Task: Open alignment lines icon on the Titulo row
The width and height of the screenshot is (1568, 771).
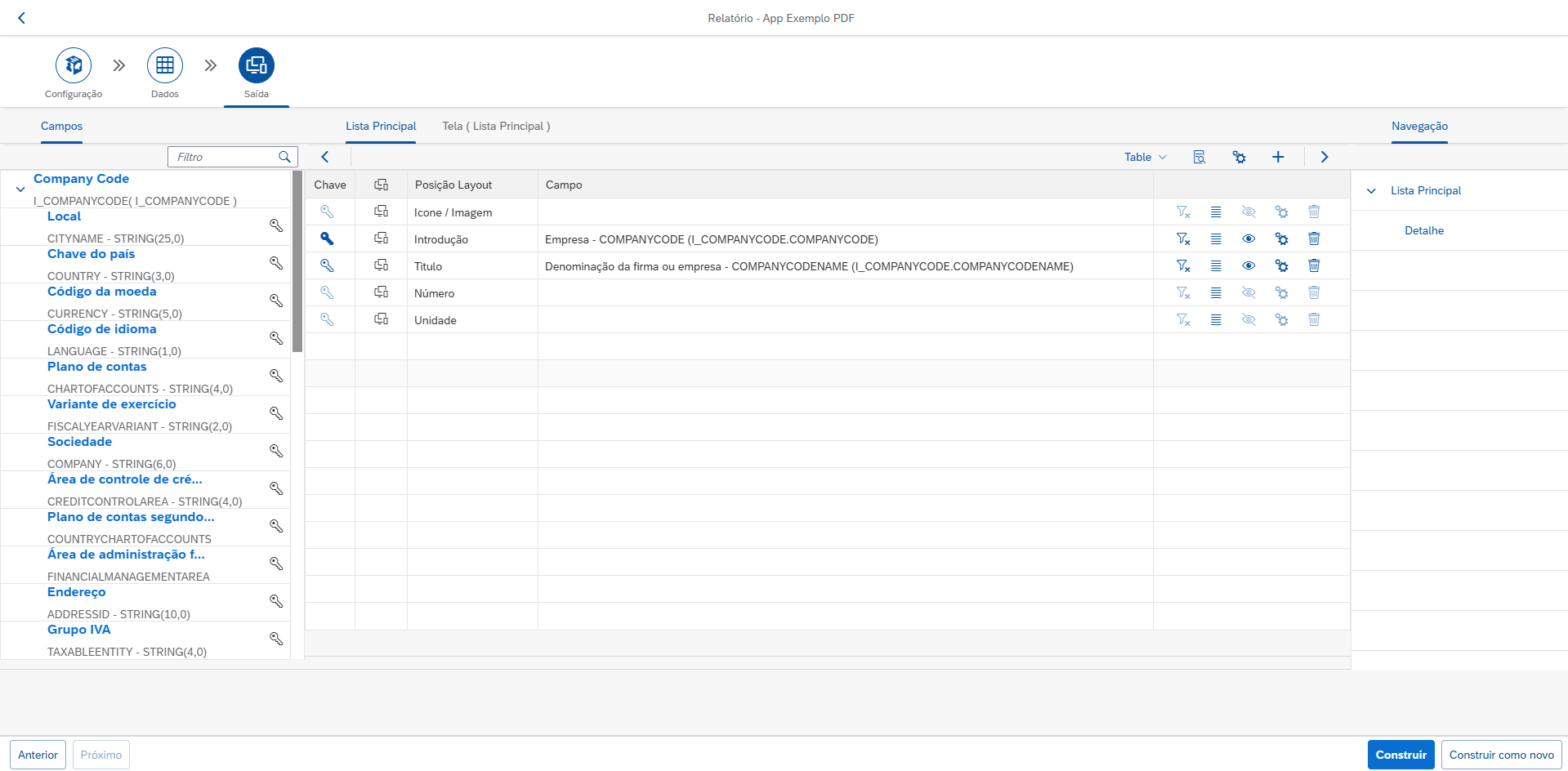Action: tap(1216, 265)
